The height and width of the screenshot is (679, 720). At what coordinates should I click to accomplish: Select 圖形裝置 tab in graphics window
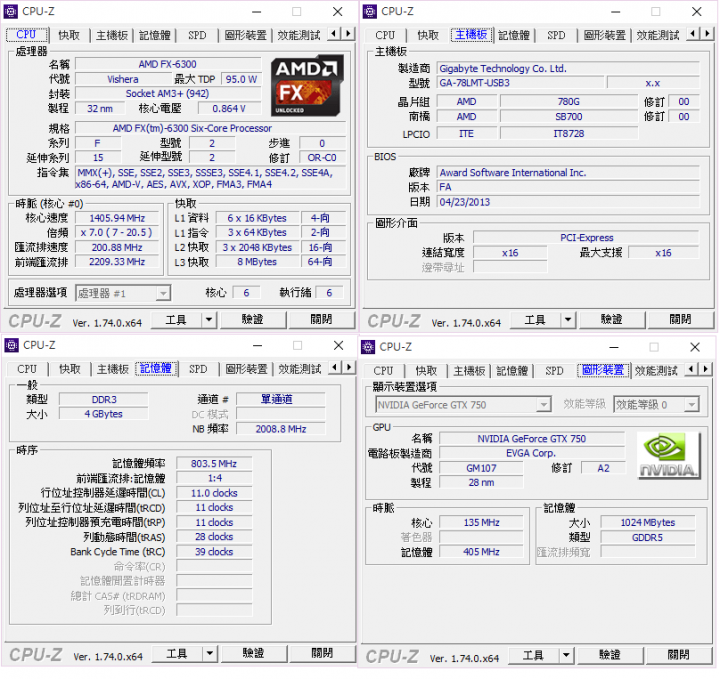pos(603,370)
